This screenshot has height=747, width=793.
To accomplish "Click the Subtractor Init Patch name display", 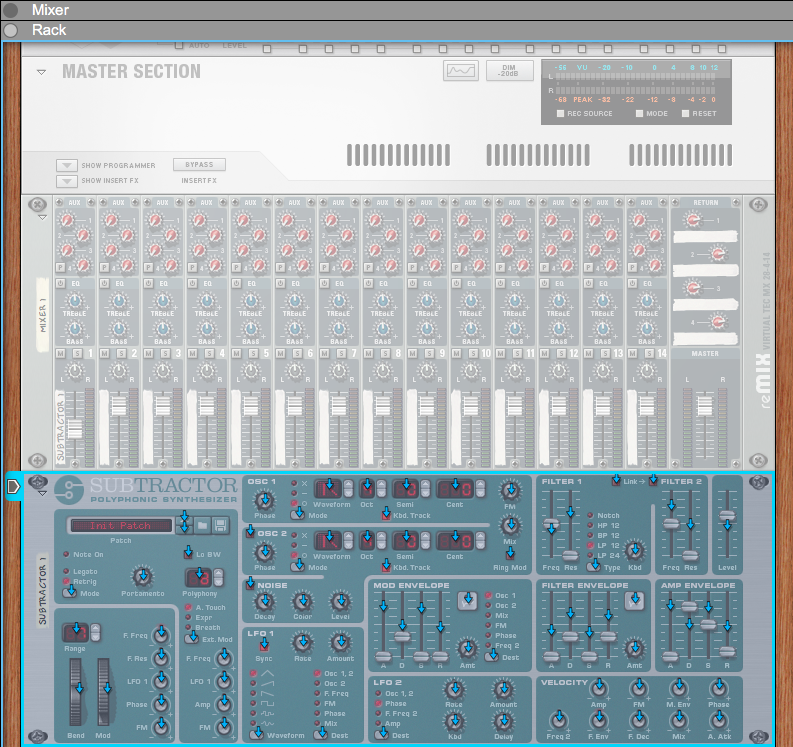I will click(x=121, y=525).
